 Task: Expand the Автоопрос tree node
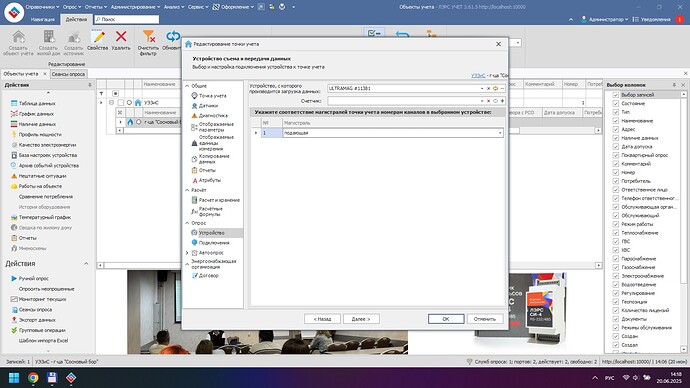187,253
